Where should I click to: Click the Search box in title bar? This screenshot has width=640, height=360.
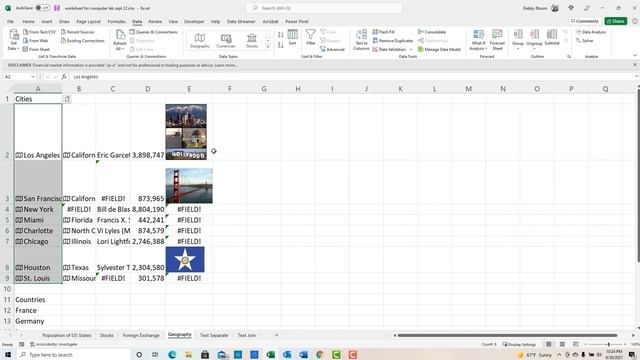click(324, 8)
